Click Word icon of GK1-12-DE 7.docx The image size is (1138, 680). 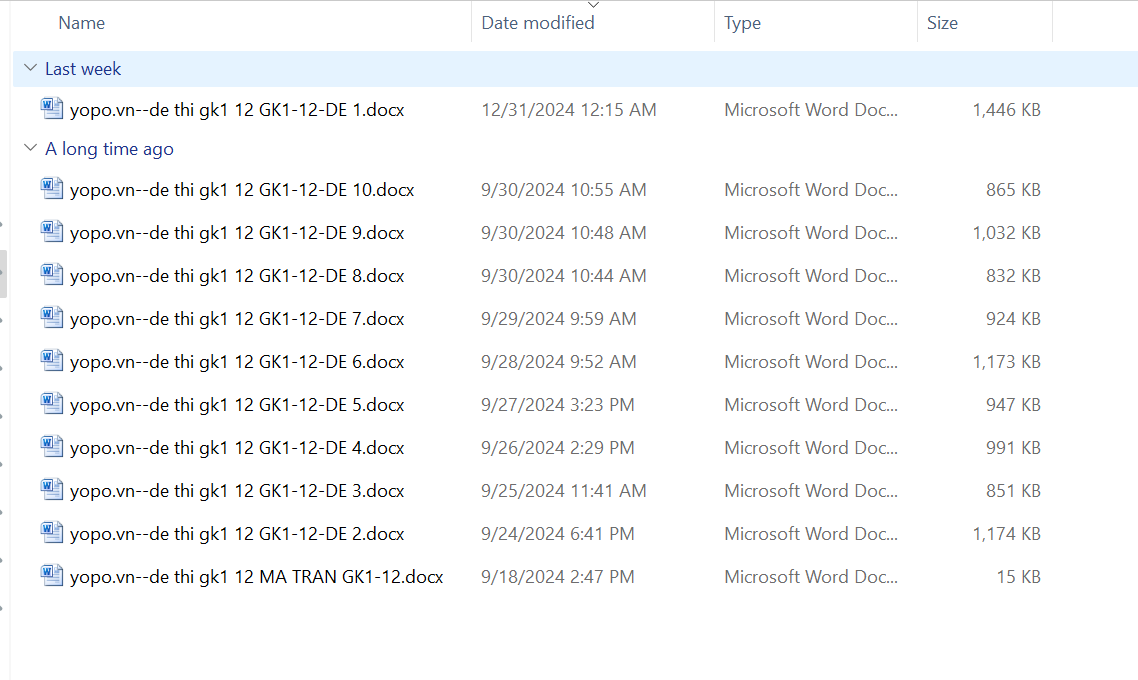[x=52, y=317]
